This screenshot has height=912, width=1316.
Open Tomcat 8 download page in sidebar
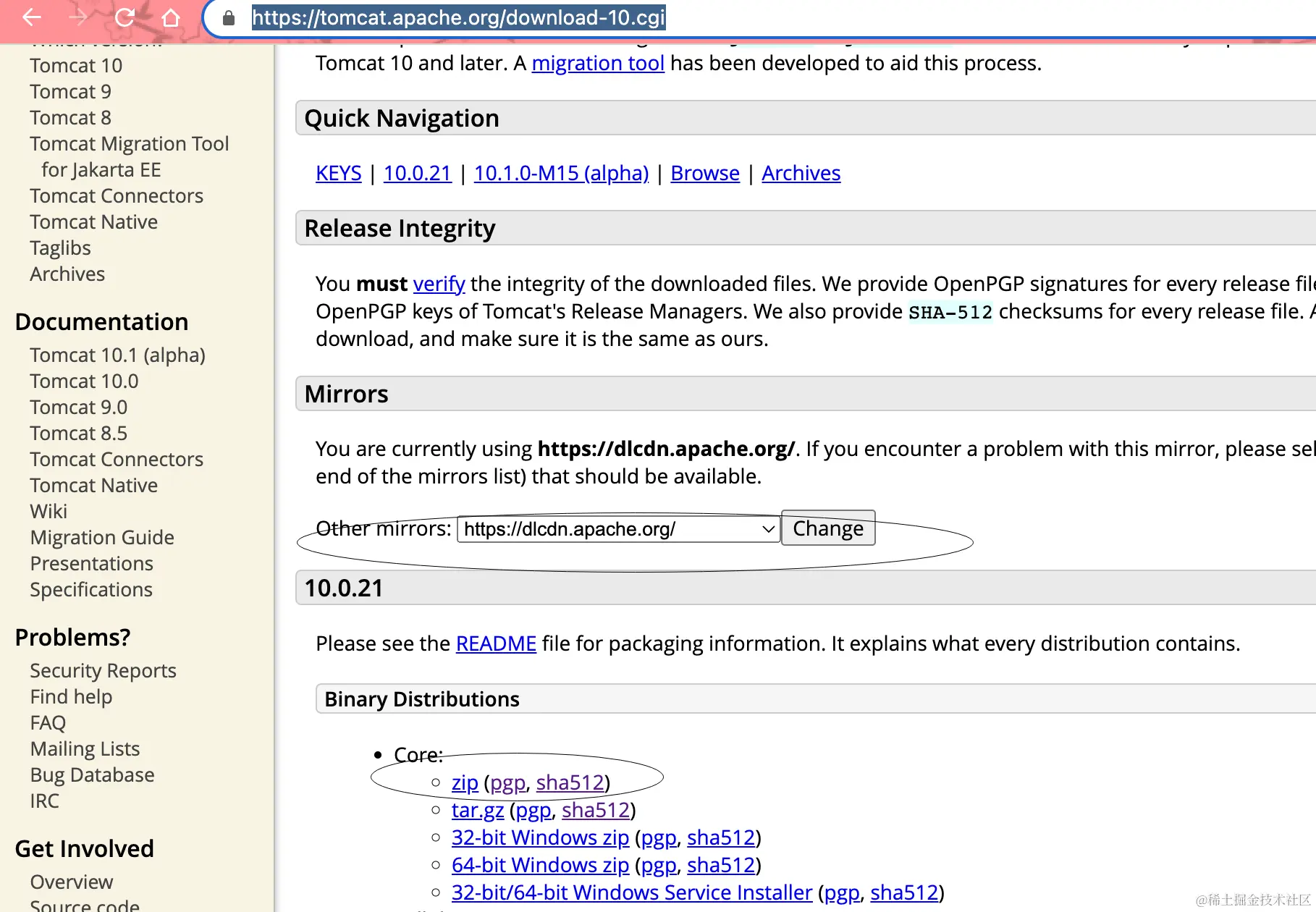pyautogui.click(x=70, y=118)
